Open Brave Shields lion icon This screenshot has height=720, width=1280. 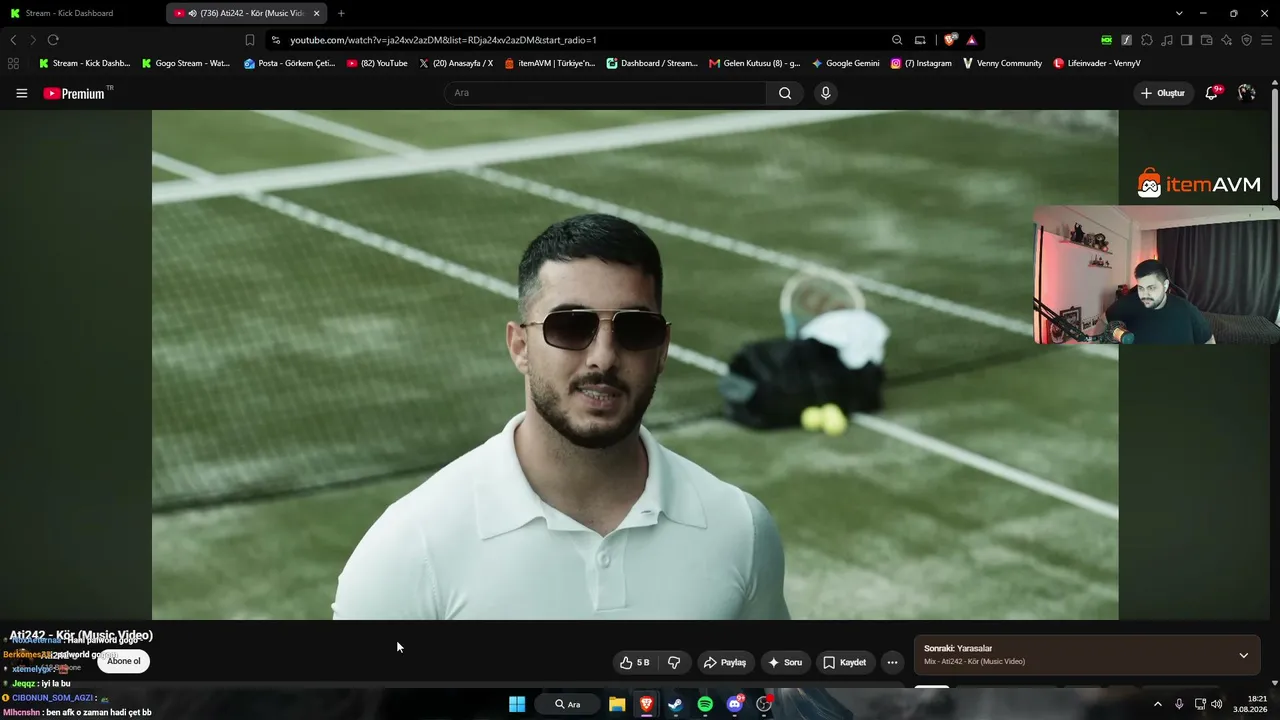click(x=950, y=40)
